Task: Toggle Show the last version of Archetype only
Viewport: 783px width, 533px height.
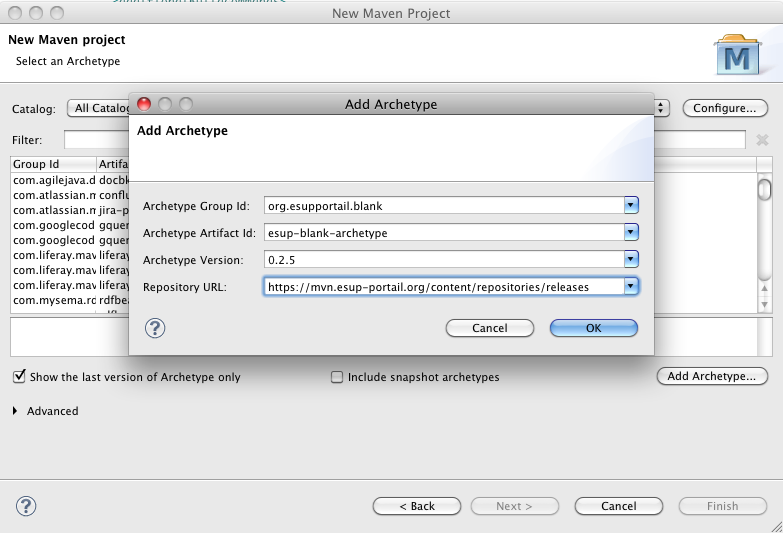Action: (x=19, y=377)
